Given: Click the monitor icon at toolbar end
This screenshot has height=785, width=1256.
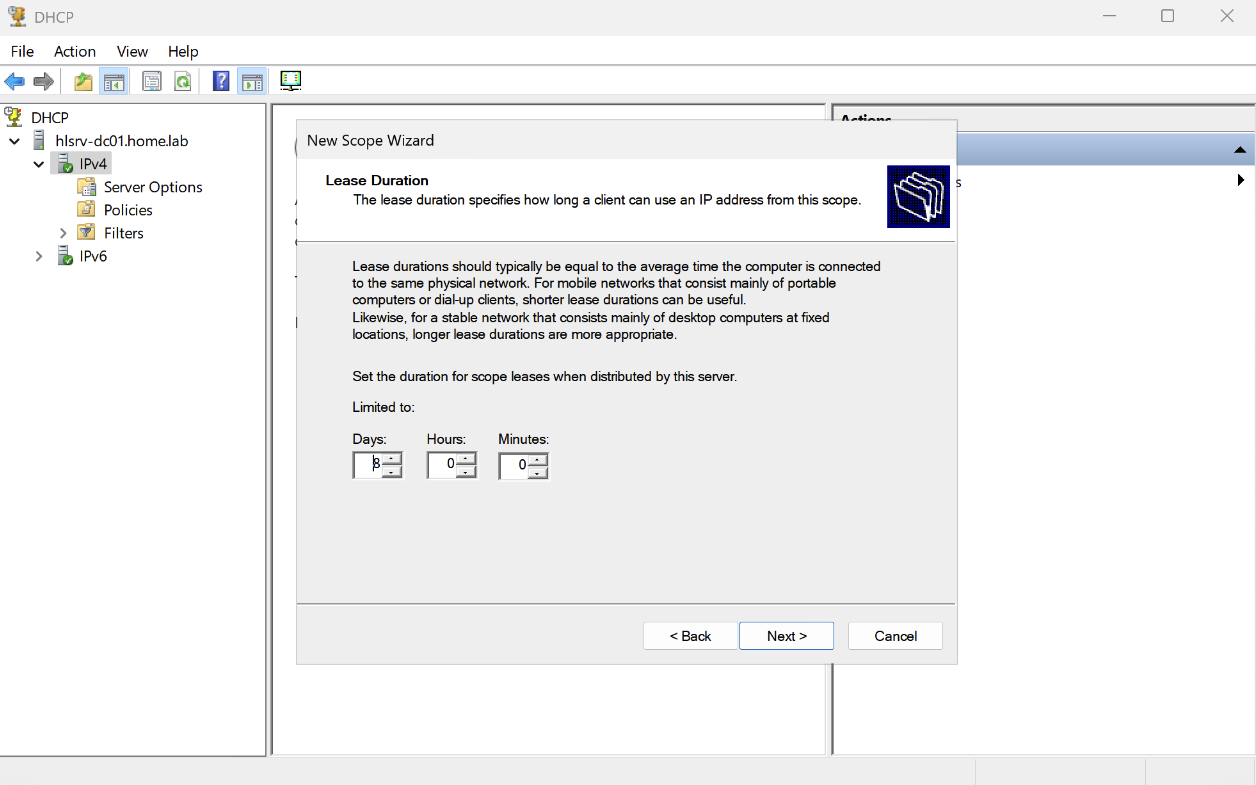Looking at the screenshot, I should (x=291, y=81).
